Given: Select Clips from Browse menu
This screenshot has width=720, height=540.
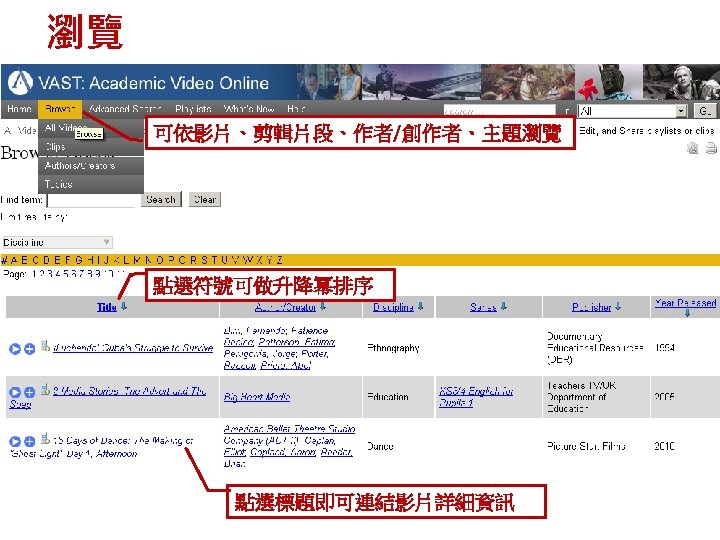Looking at the screenshot, I should point(91,146).
